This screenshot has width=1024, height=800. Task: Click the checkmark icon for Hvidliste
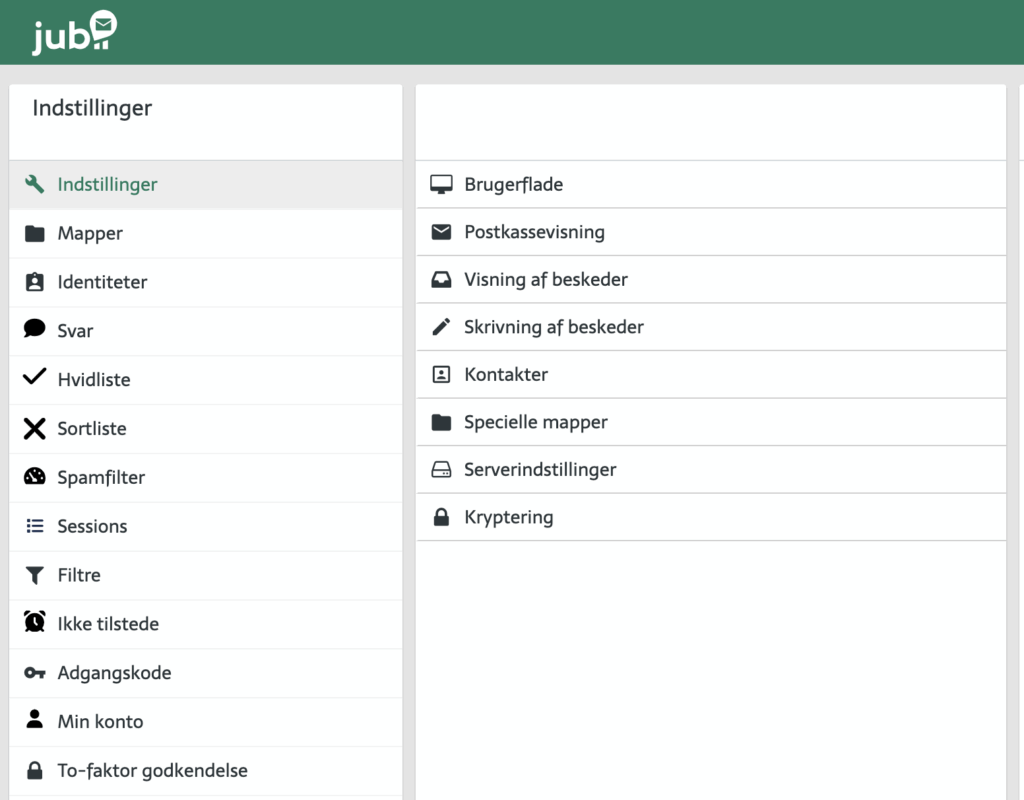pyautogui.click(x=35, y=378)
